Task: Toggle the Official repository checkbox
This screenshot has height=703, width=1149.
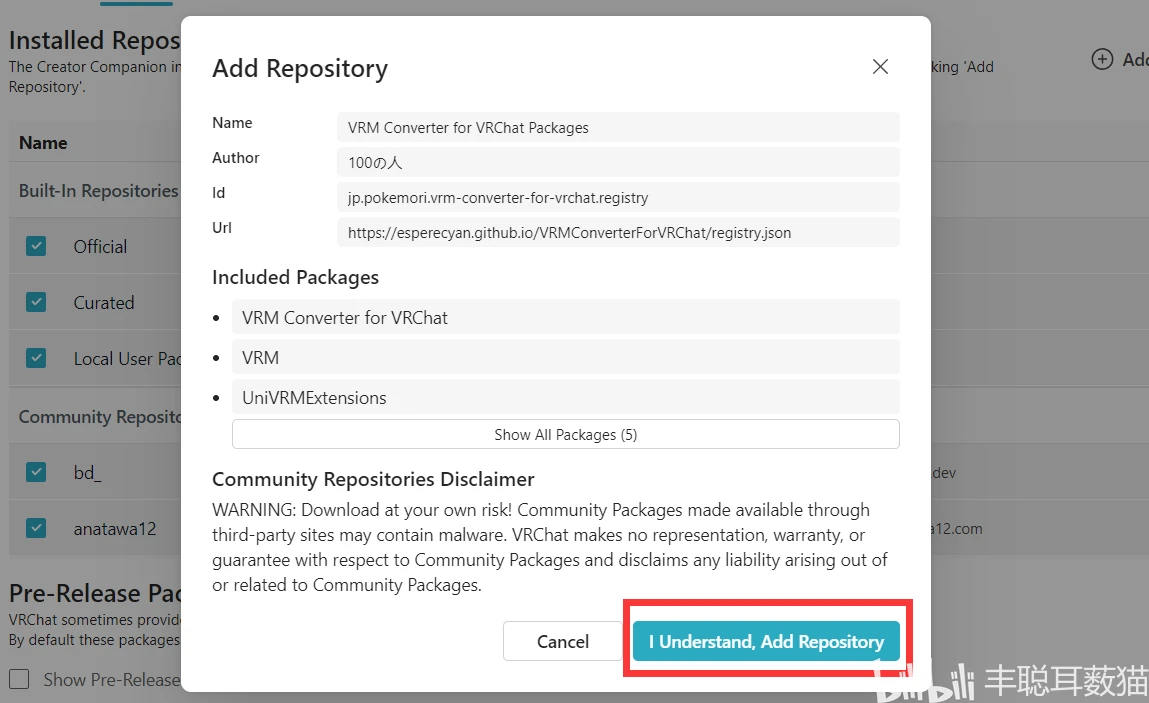Action: 36,246
